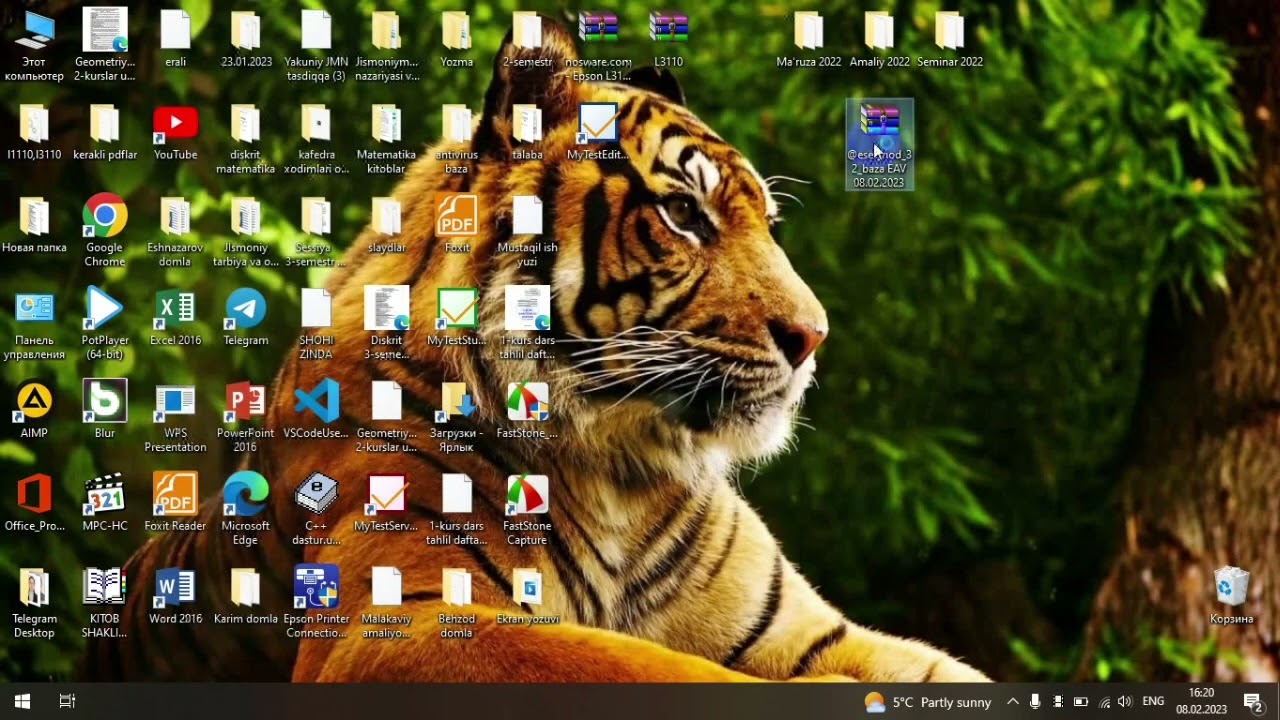The image size is (1280, 720).
Task: Select the kerakli pdflar folder
Action: (x=104, y=132)
